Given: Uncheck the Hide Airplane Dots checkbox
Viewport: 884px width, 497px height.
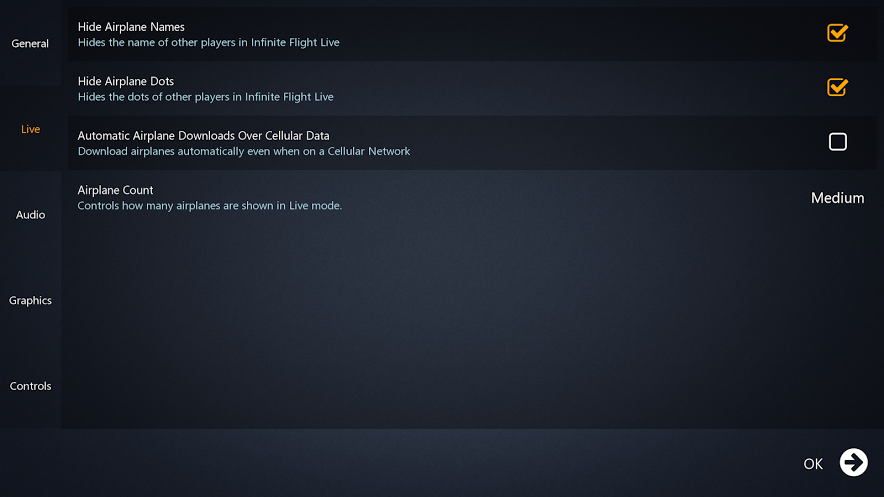Looking at the screenshot, I should tap(837, 87).
